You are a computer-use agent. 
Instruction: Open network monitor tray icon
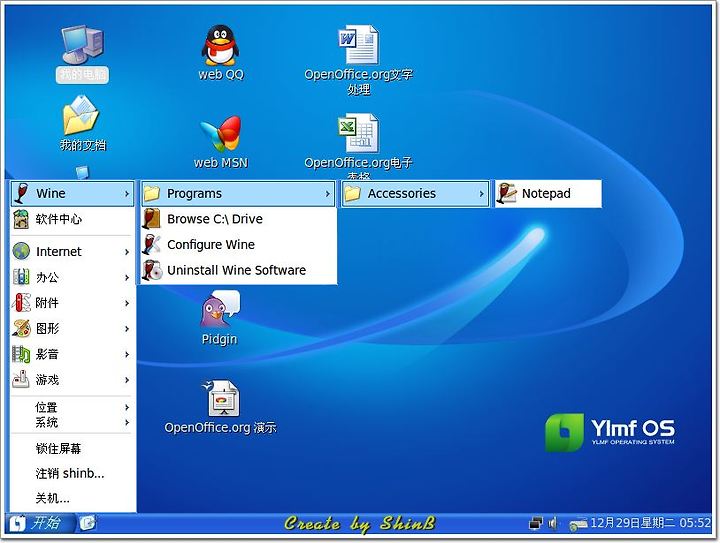[535, 523]
